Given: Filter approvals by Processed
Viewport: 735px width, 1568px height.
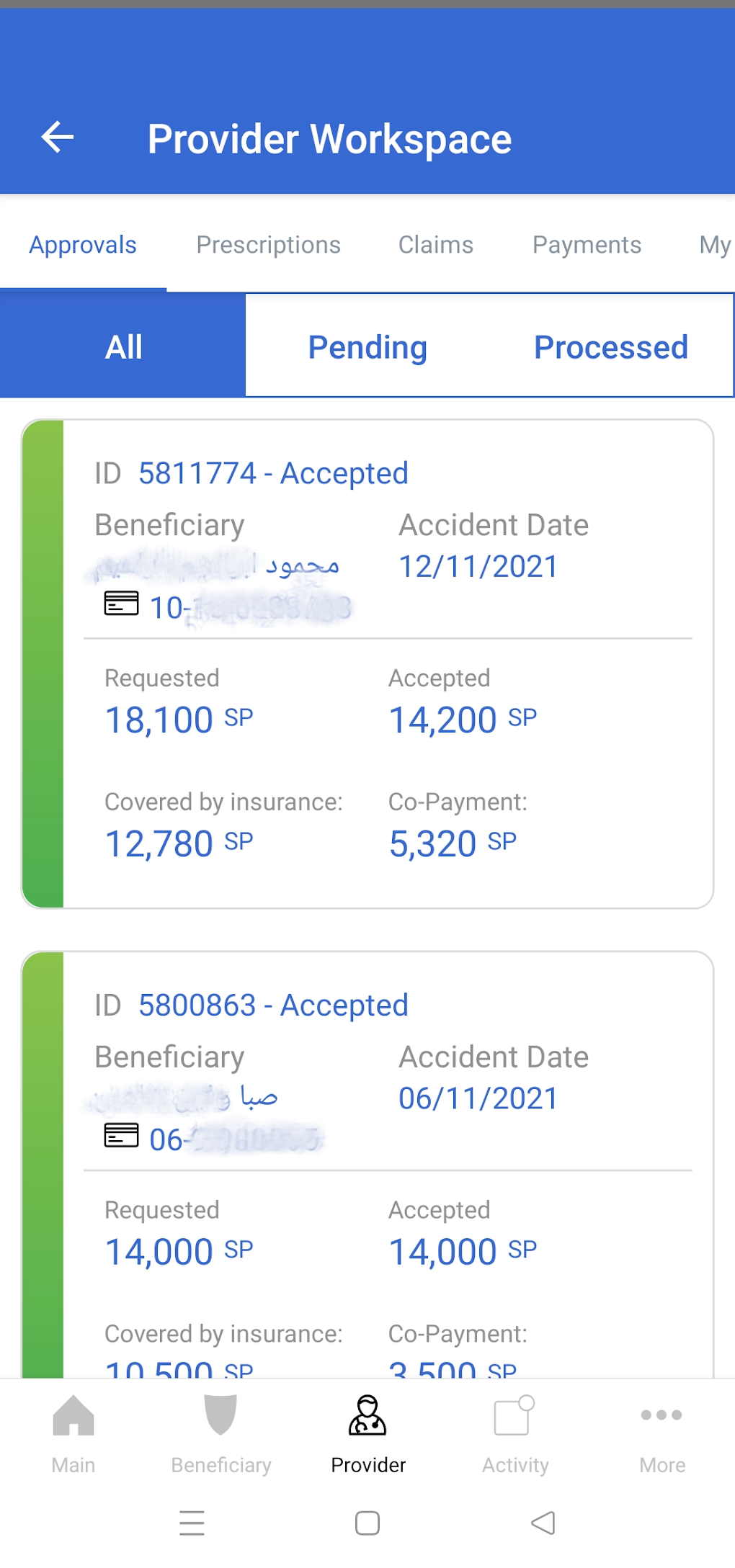Looking at the screenshot, I should pos(611,347).
